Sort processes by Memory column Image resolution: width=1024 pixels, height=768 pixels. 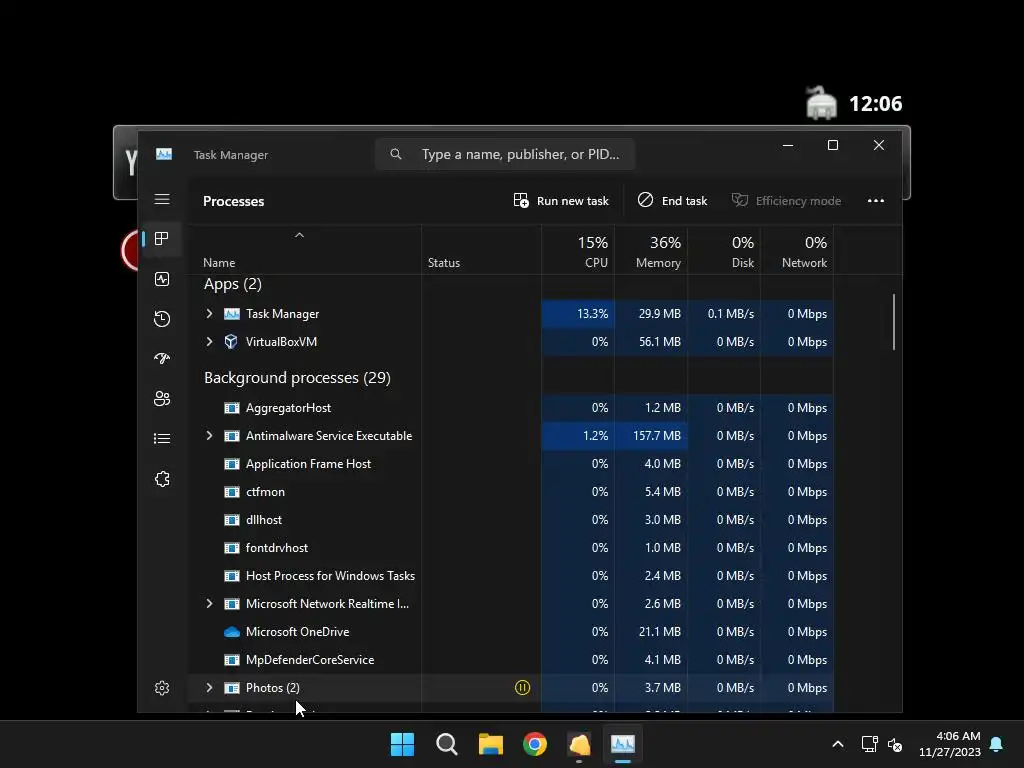(x=650, y=251)
